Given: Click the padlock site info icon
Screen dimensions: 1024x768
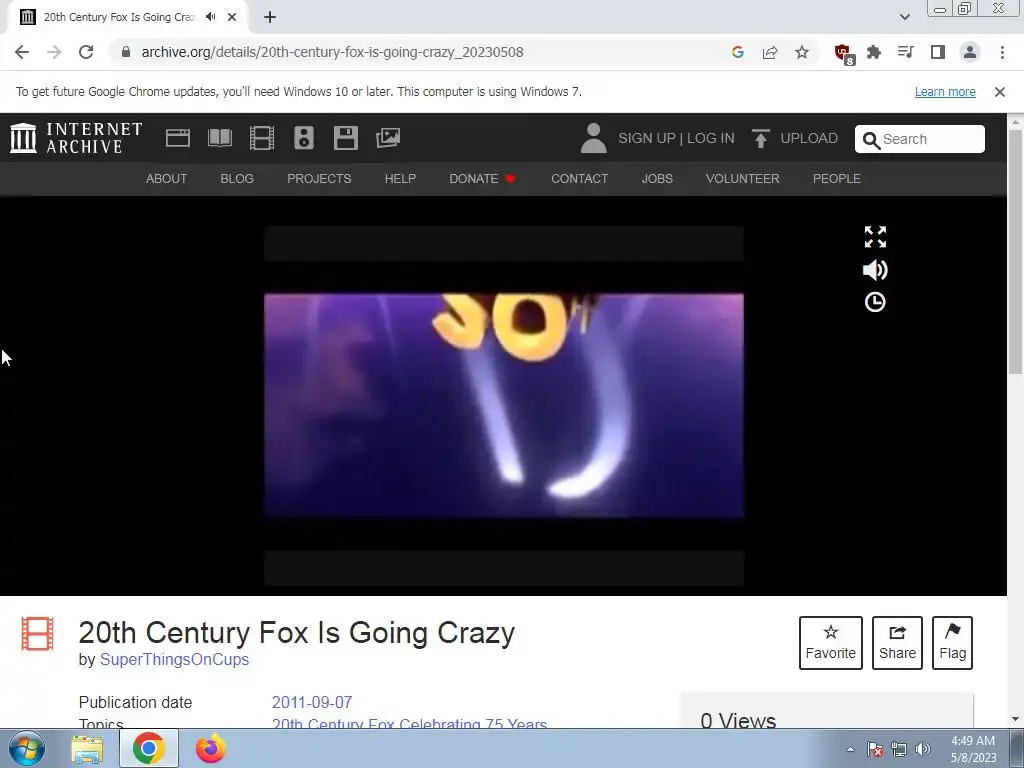Looking at the screenshot, I should pyautogui.click(x=126, y=52).
